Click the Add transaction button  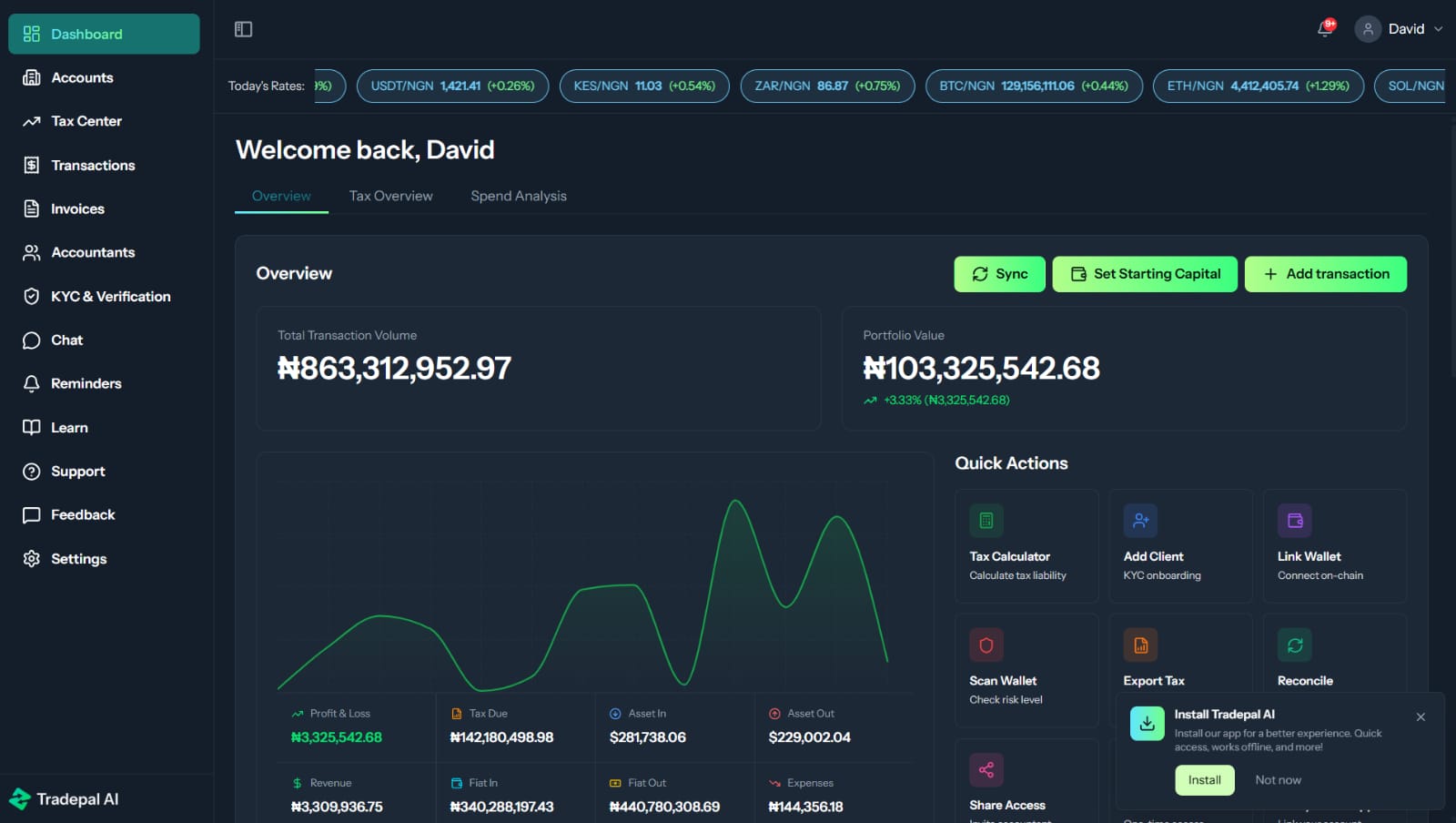tap(1325, 274)
